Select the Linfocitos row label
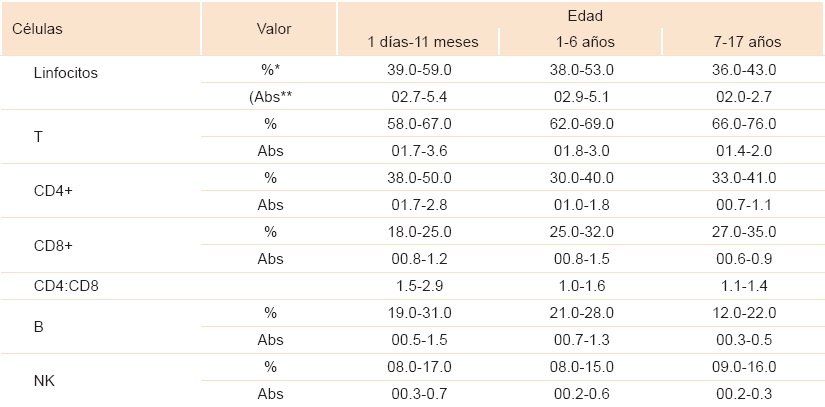 65,73
